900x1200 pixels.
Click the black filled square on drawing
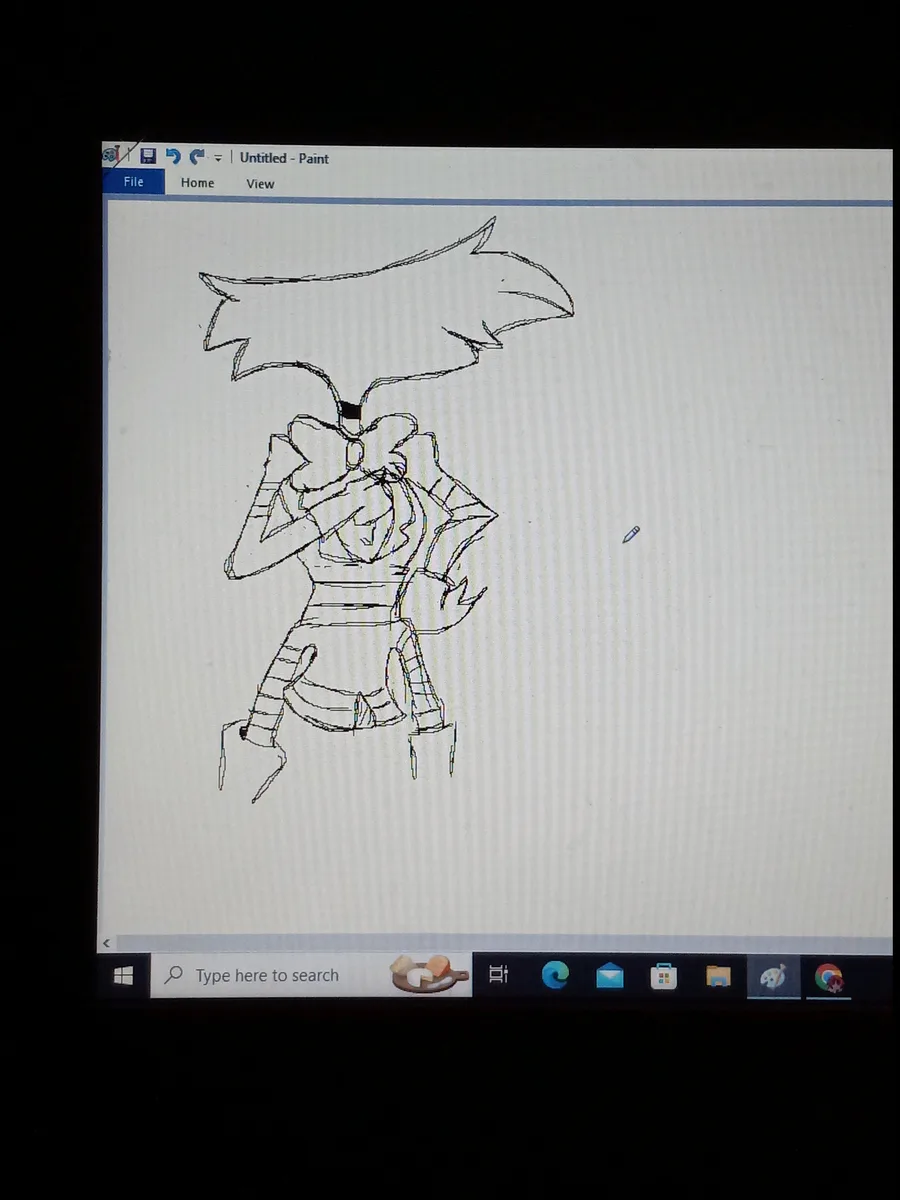click(350, 410)
